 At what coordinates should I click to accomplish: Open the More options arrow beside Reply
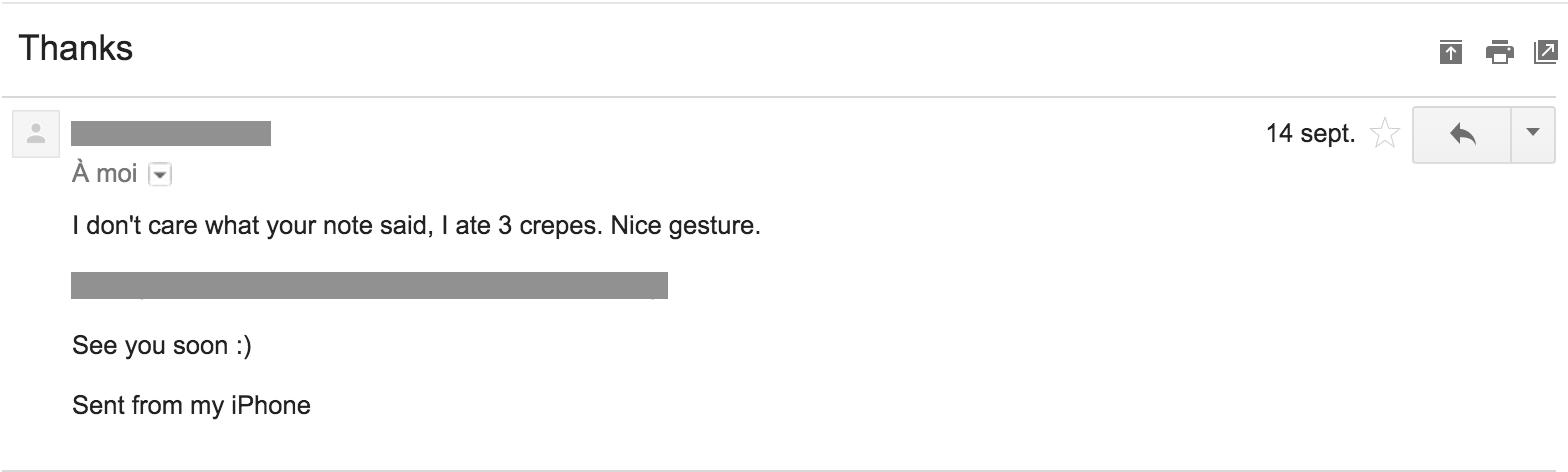pyautogui.click(x=1532, y=134)
